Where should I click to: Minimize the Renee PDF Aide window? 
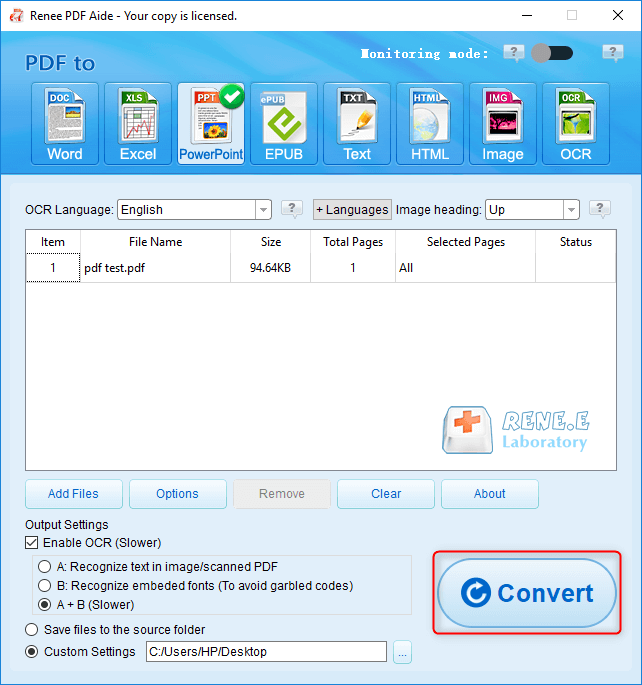coord(527,15)
